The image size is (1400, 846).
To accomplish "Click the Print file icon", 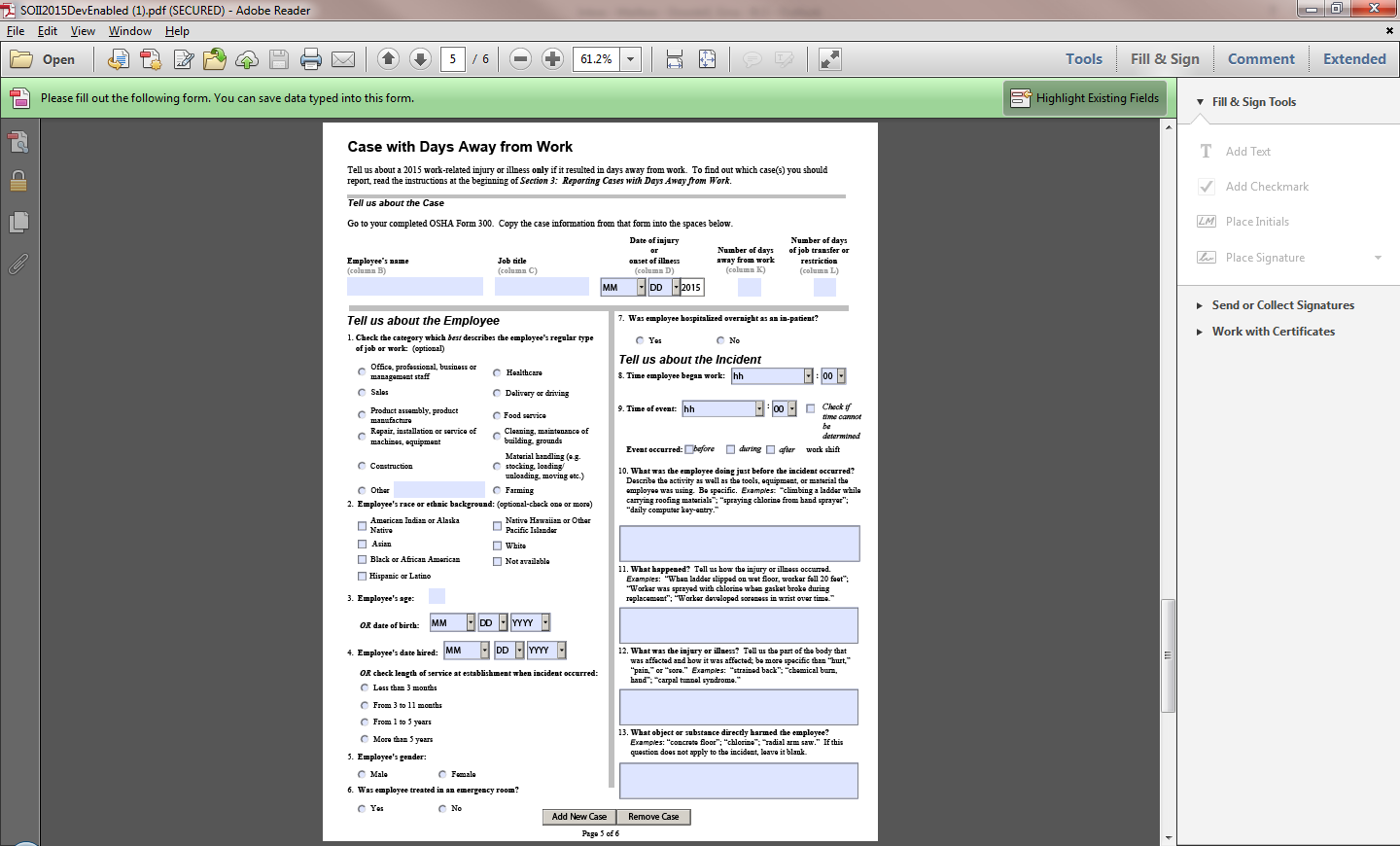I will 311,59.
